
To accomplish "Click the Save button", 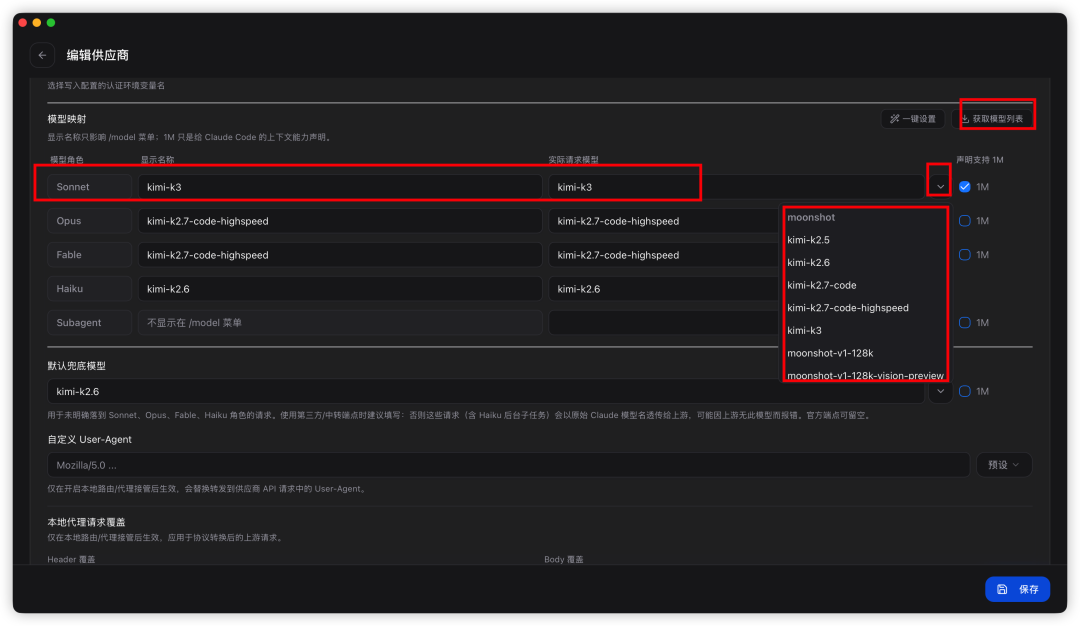I will tap(1017, 589).
